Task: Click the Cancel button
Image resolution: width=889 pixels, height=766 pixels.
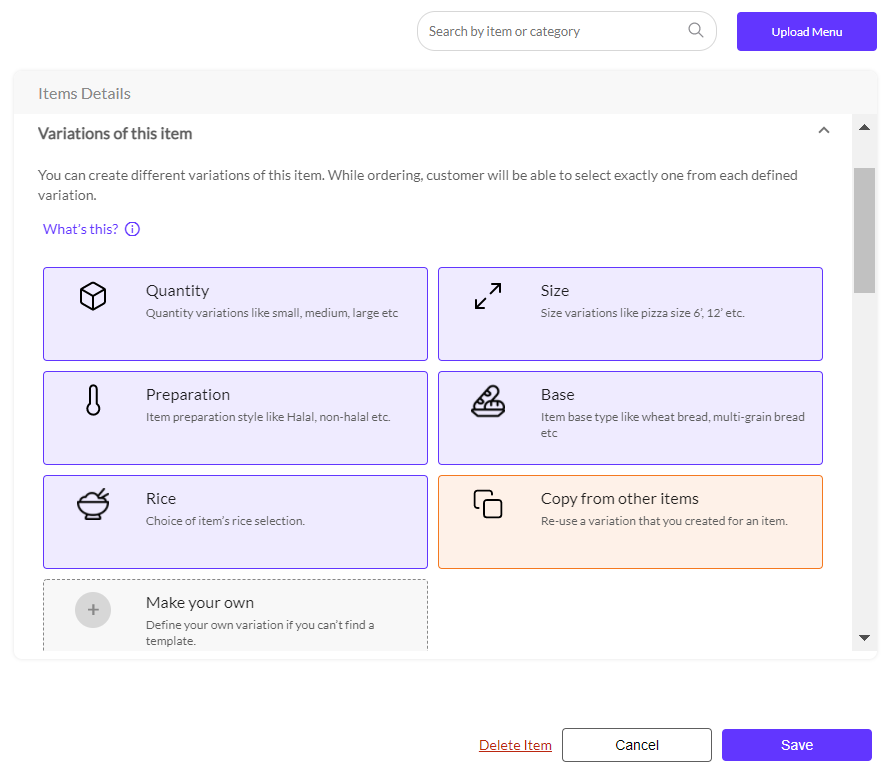Action: pos(636,745)
